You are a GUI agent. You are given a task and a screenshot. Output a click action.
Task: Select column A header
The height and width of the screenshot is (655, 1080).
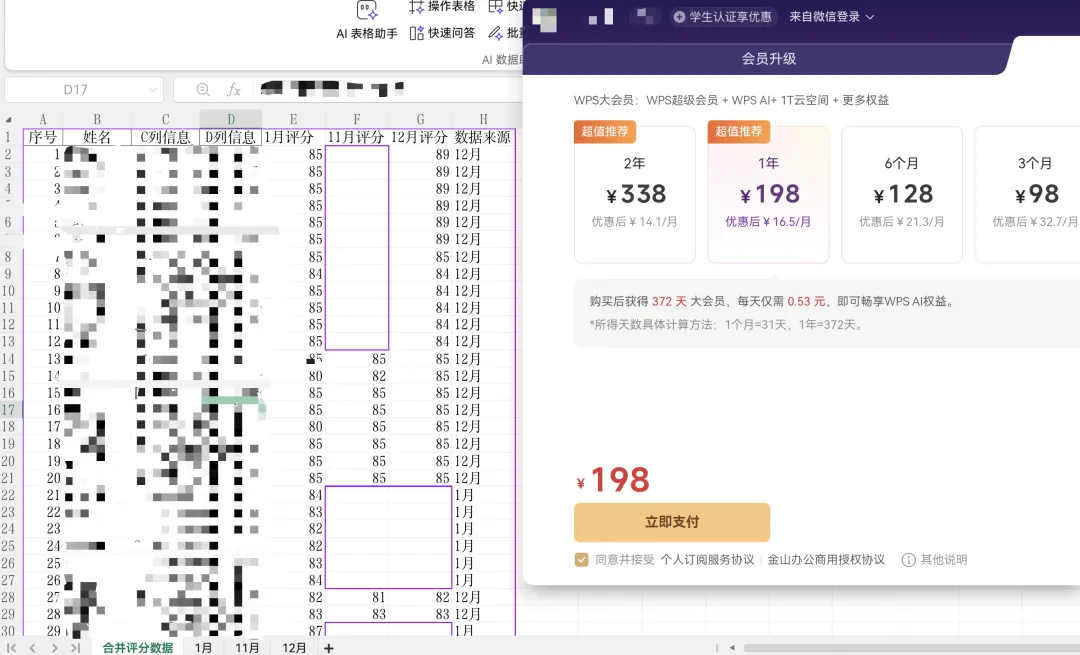(x=42, y=119)
